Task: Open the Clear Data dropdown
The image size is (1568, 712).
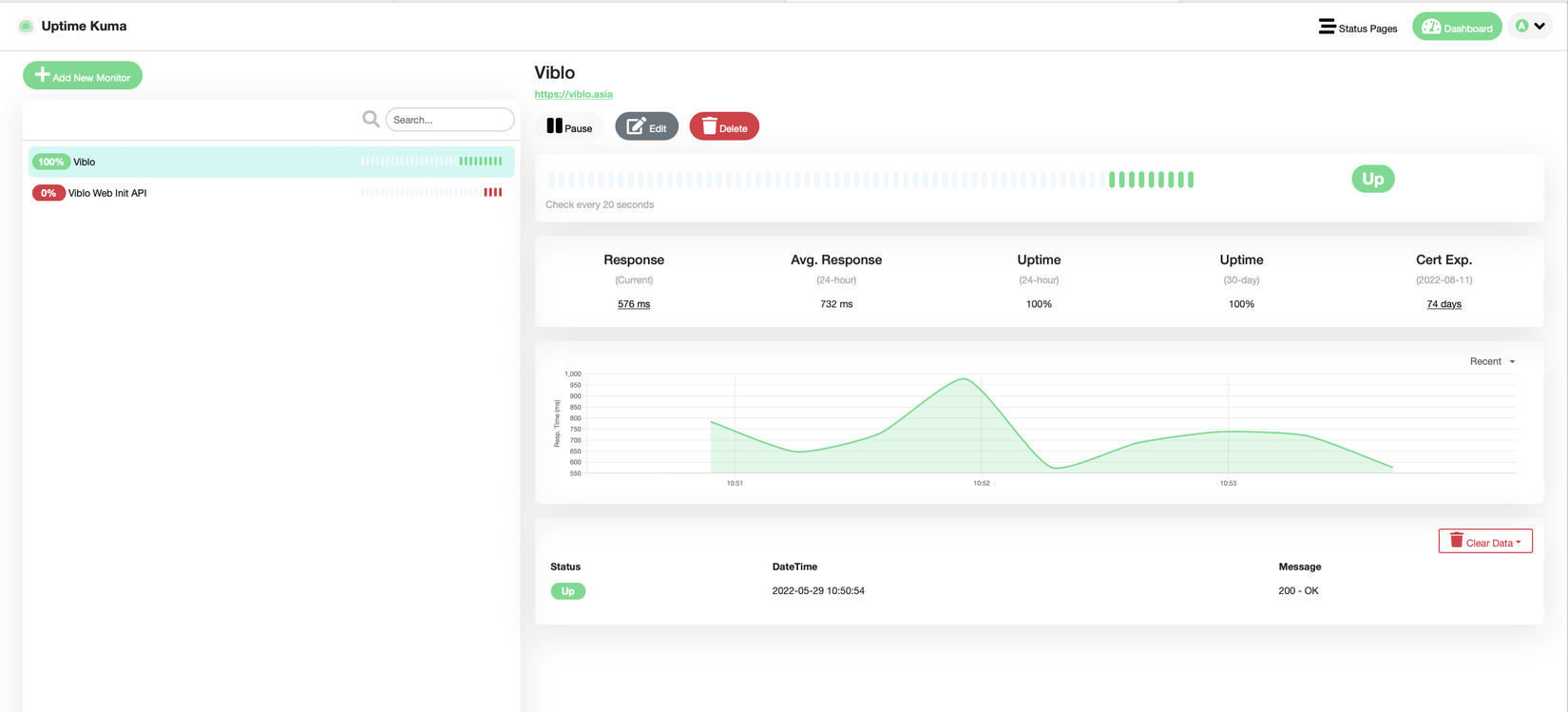Action: coord(1485,542)
